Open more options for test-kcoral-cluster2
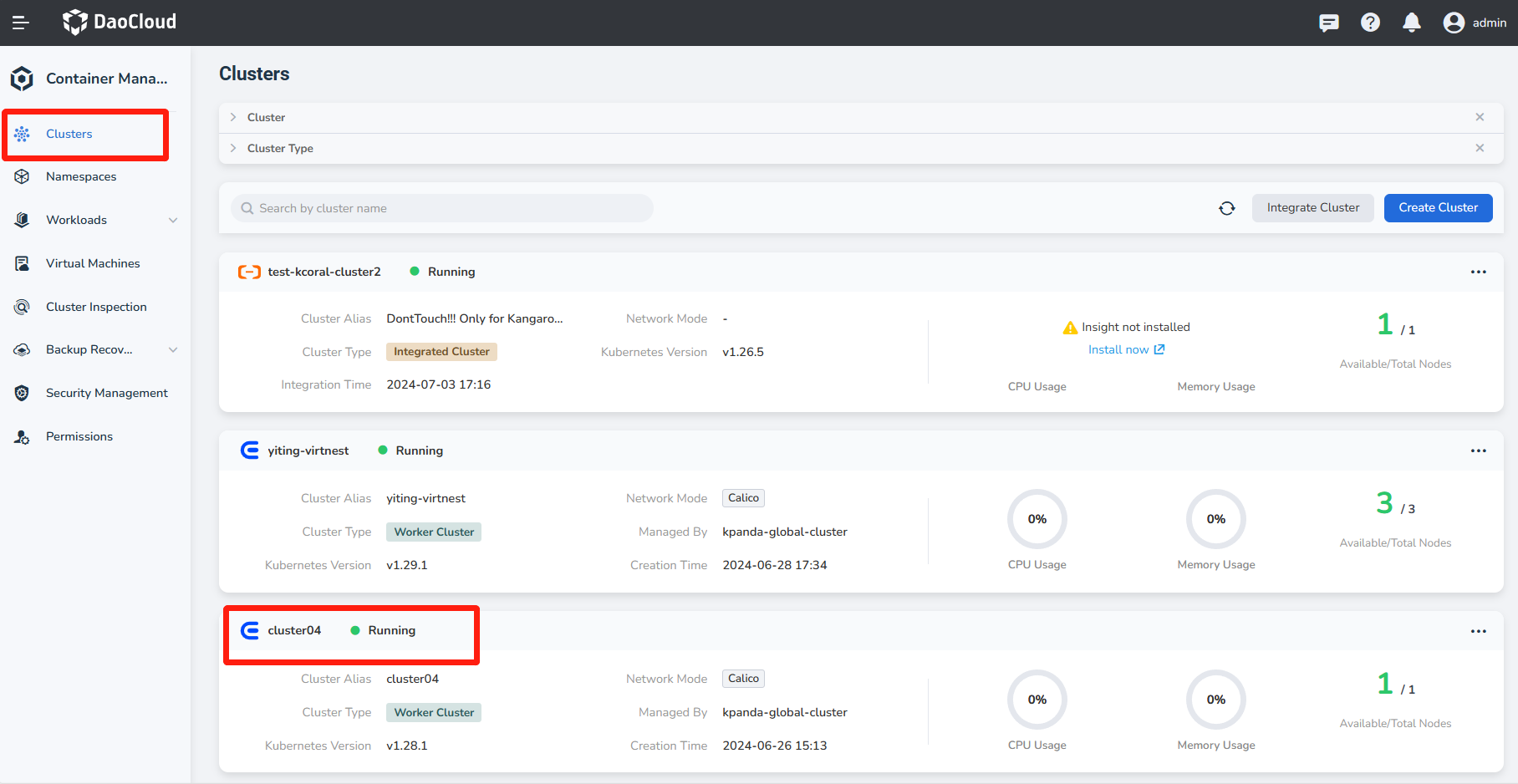 1478,272
